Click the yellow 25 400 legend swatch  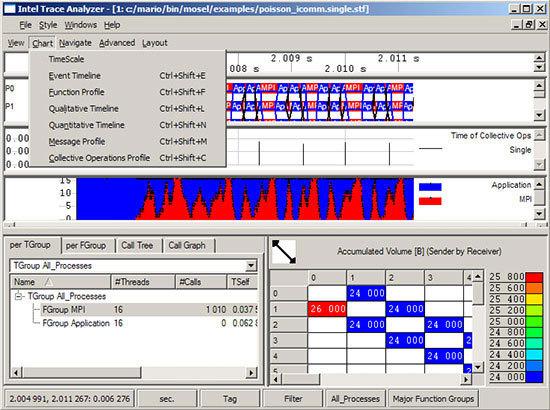pyautogui.click(x=534, y=299)
